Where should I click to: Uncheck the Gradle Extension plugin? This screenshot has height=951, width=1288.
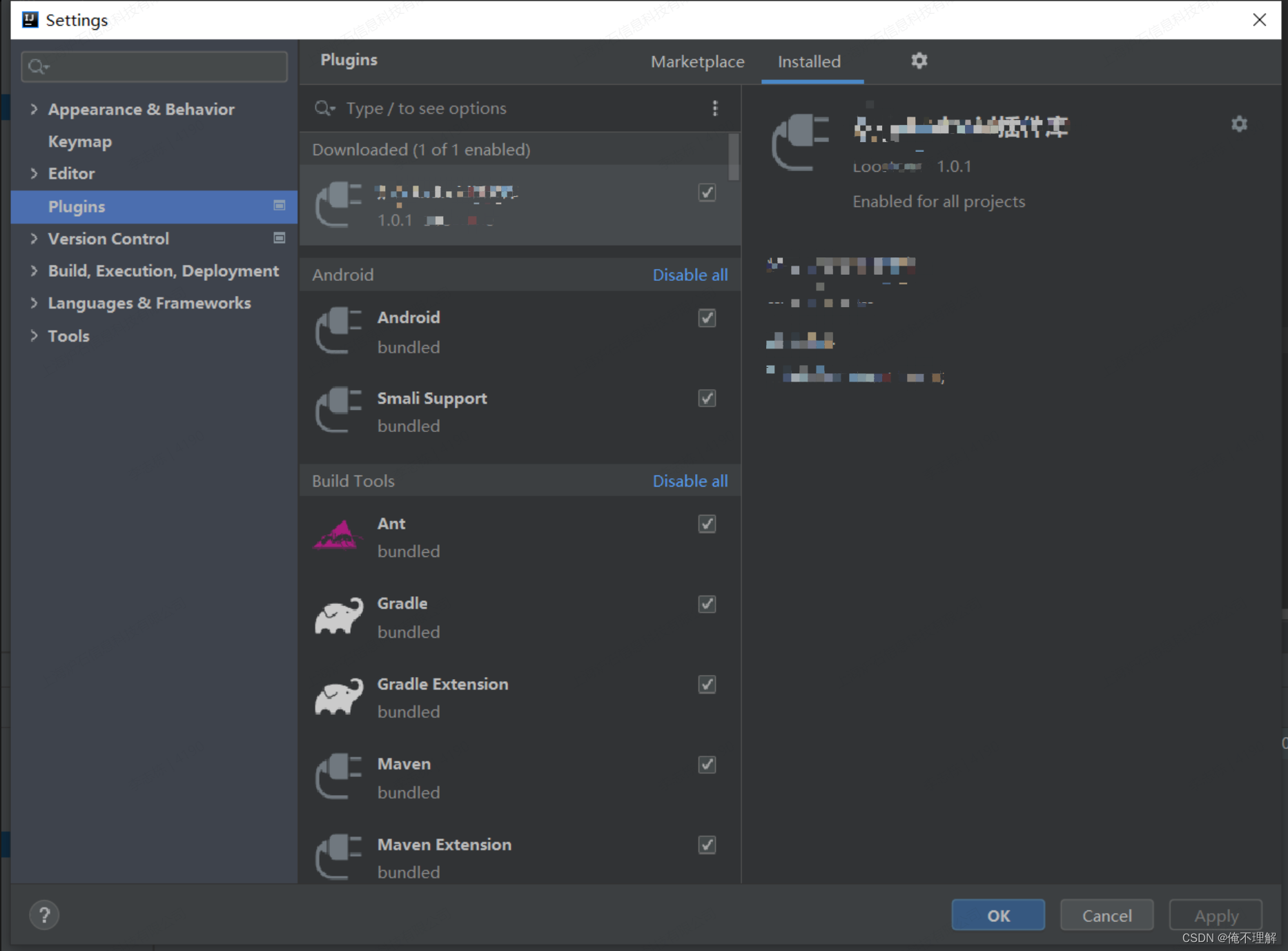(707, 684)
